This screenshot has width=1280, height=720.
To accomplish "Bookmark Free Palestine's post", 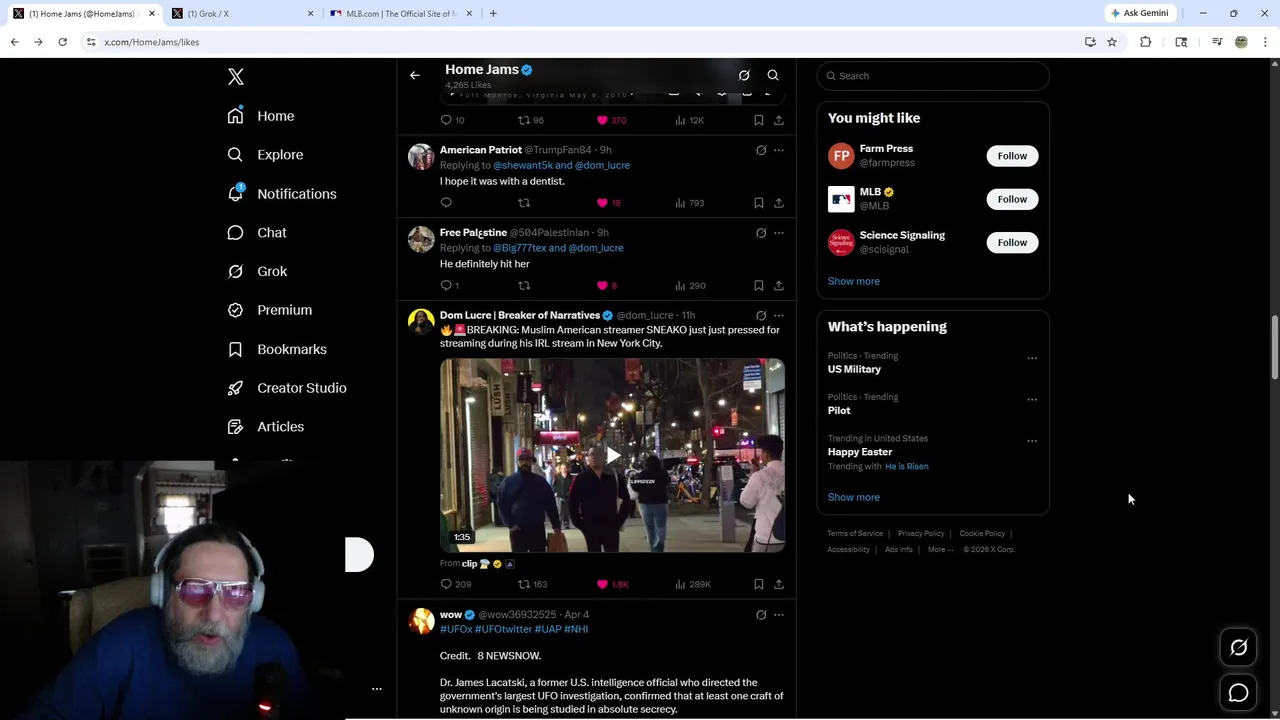I will [759, 286].
